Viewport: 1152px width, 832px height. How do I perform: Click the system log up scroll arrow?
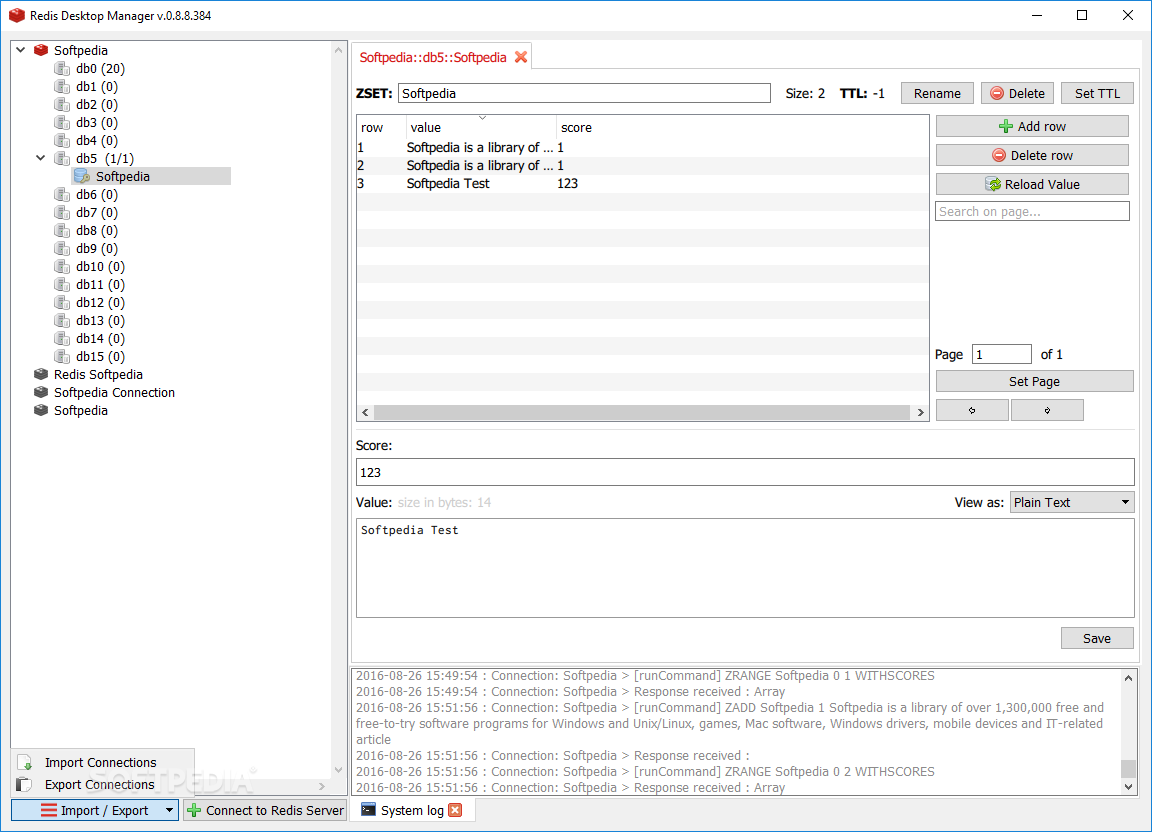tap(1128, 678)
